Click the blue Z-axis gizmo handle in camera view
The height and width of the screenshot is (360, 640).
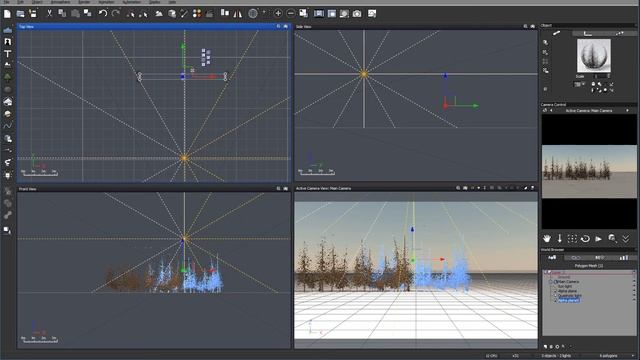point(412,230)
